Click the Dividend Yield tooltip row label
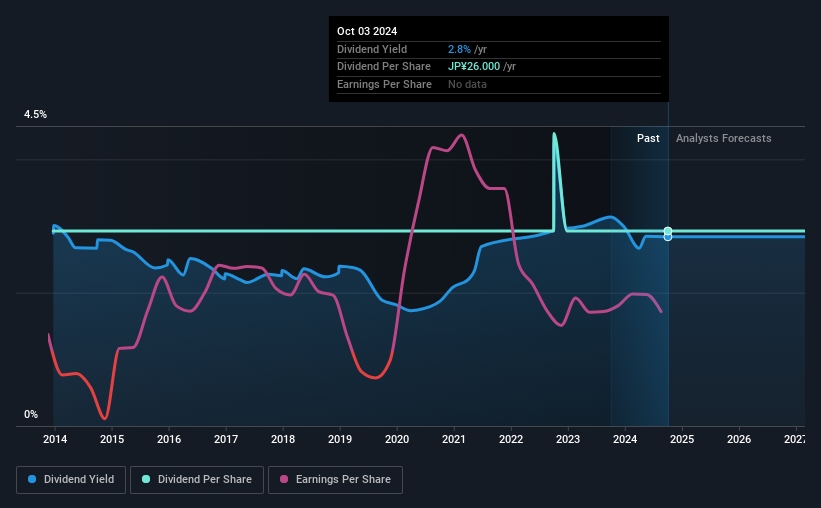The image size is (821, 508). [x=372, y=49]
